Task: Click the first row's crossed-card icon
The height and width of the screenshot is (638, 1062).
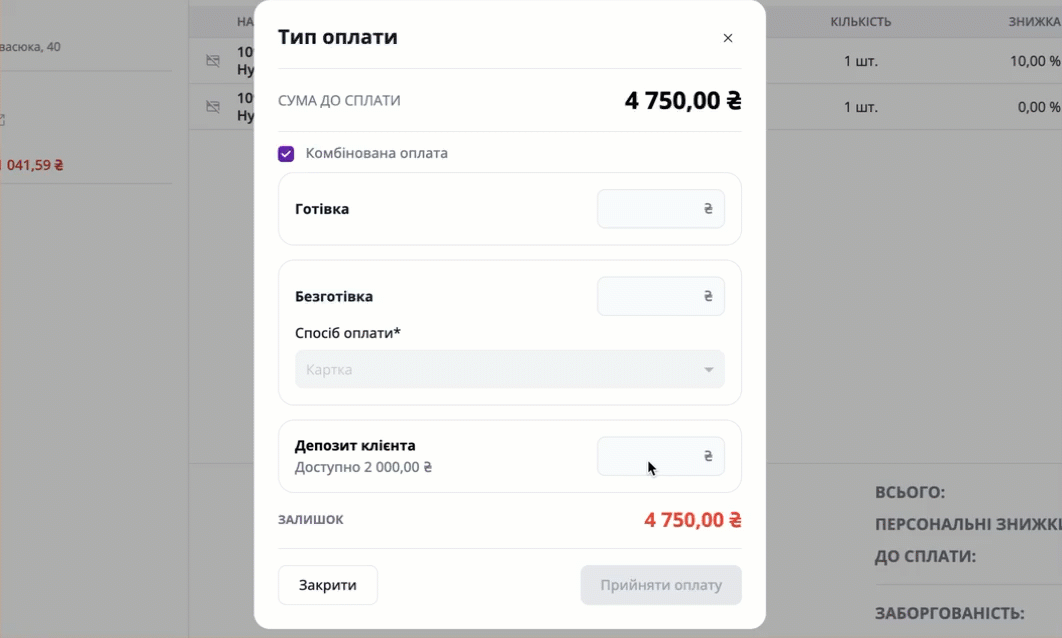Action: (213, 61)
